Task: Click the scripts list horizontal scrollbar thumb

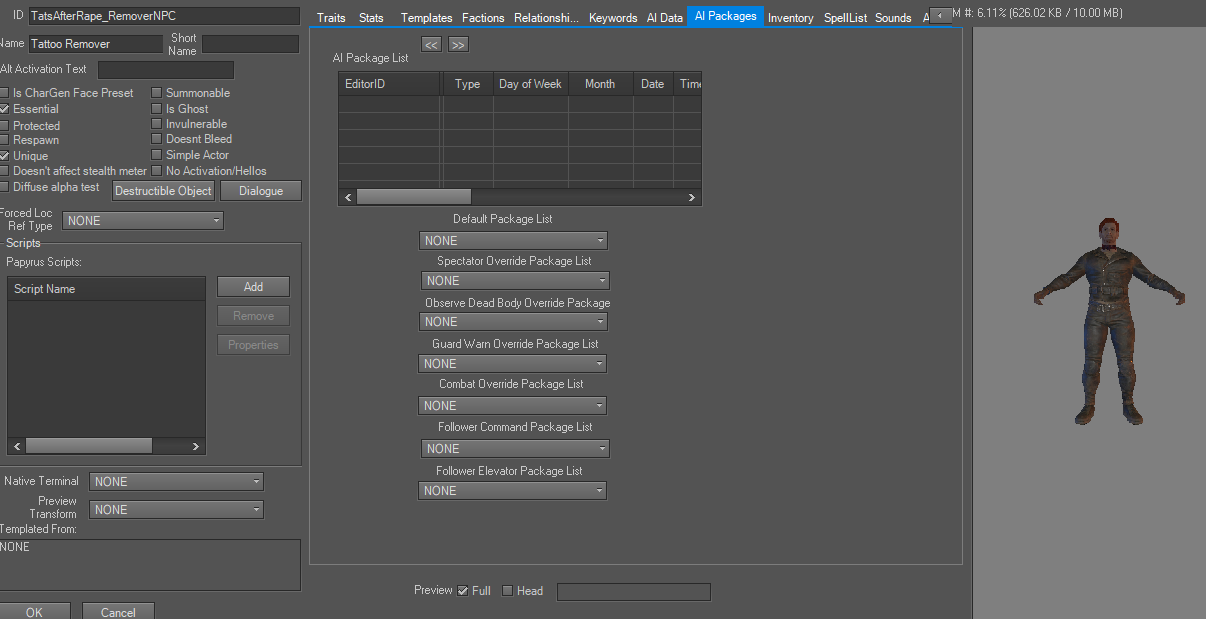Action: click(89, 446)
